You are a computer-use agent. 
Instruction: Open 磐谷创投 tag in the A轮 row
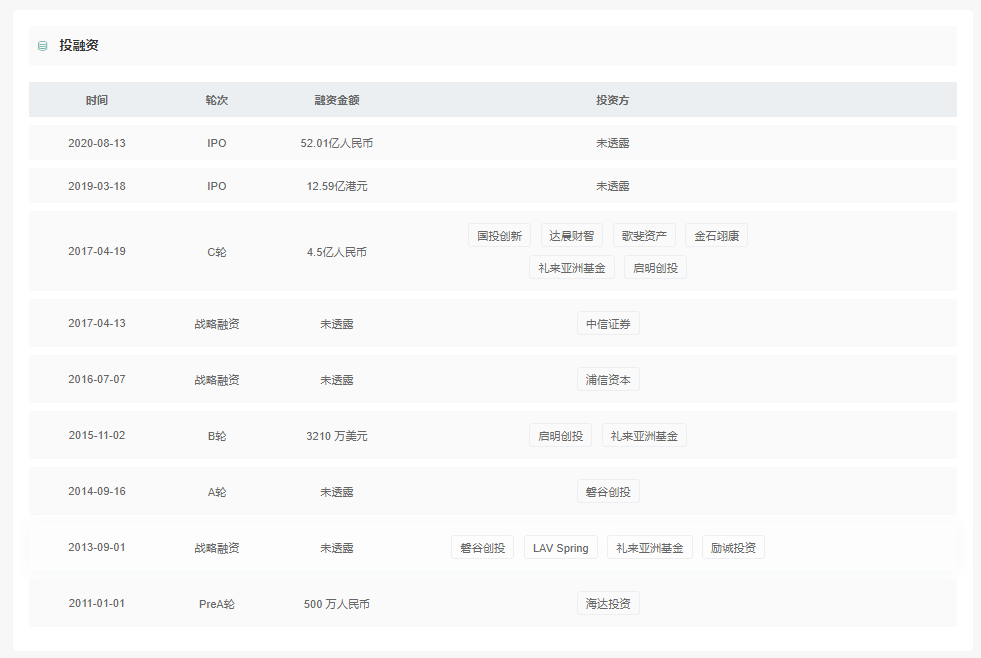[x=608, y=492]
